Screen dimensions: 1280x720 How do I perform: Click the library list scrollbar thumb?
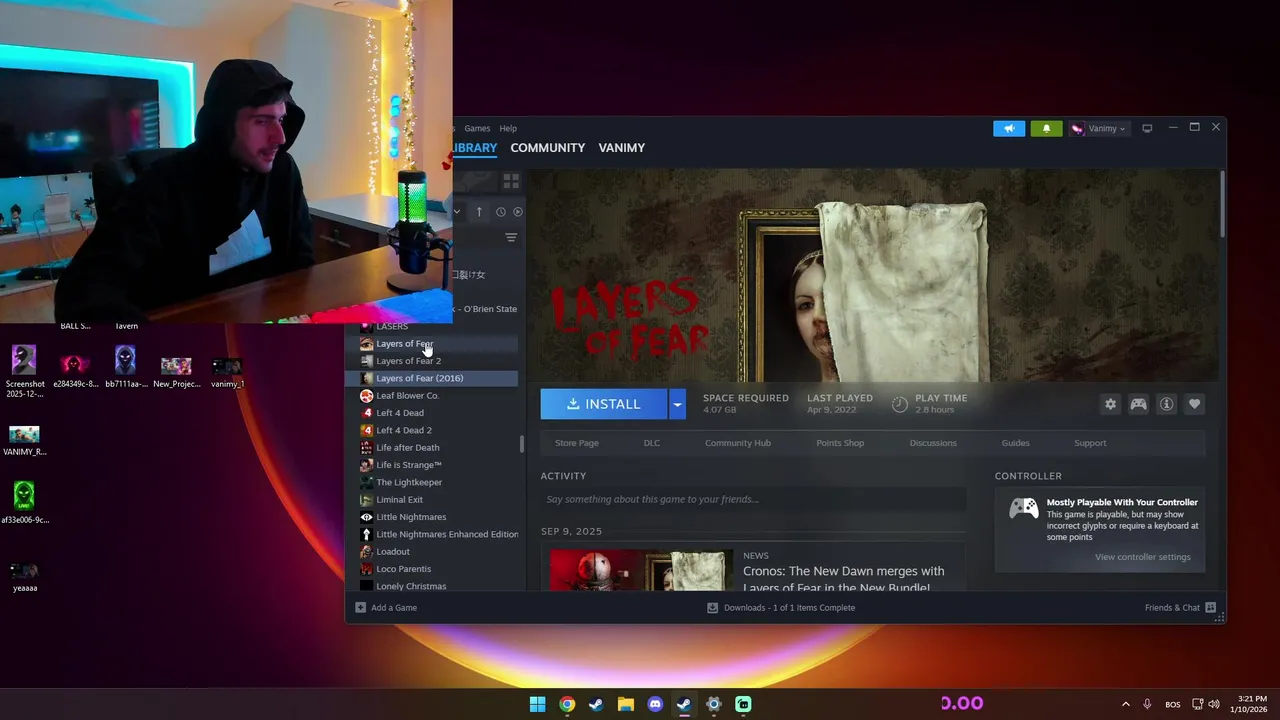tap(521, 444)
